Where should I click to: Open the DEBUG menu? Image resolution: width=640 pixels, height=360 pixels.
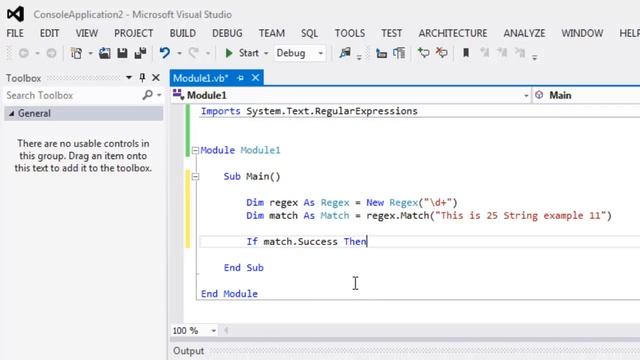227,33
